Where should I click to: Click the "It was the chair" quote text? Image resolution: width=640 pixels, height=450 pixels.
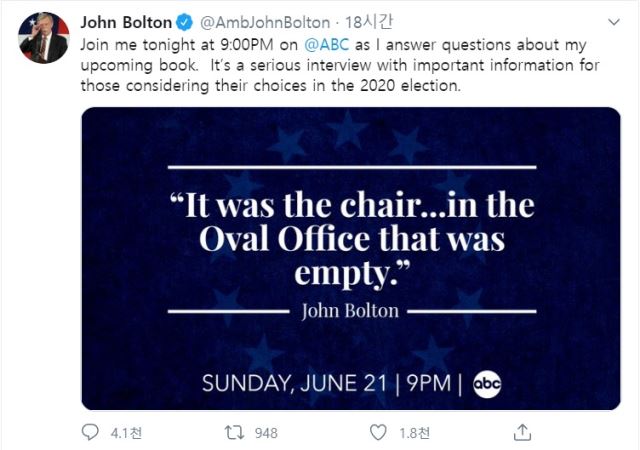tap(352, 238)
